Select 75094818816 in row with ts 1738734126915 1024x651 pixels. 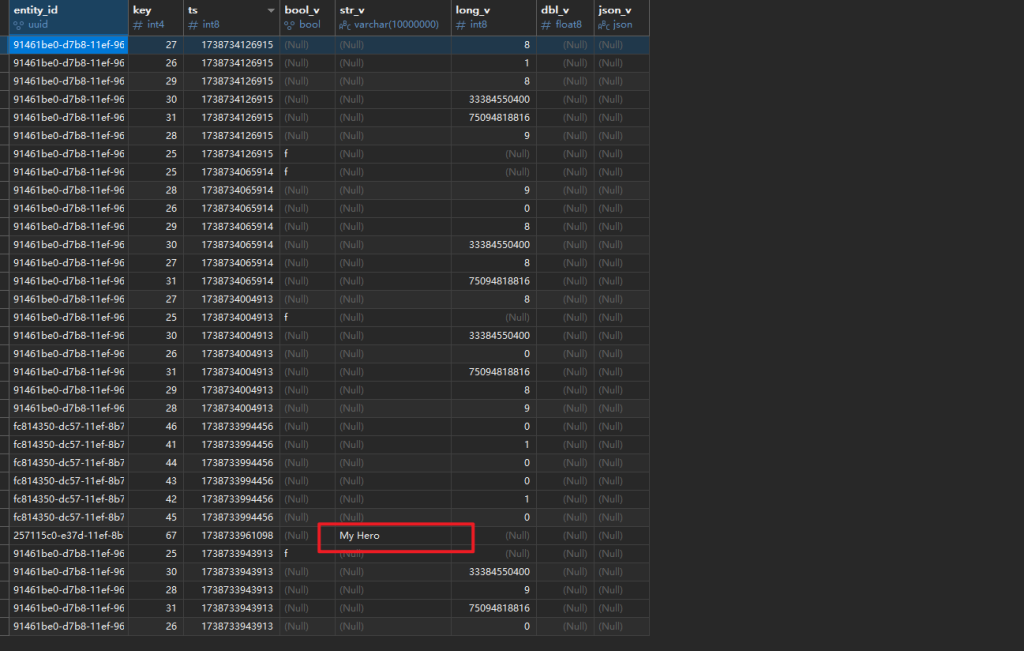point(494,118)
